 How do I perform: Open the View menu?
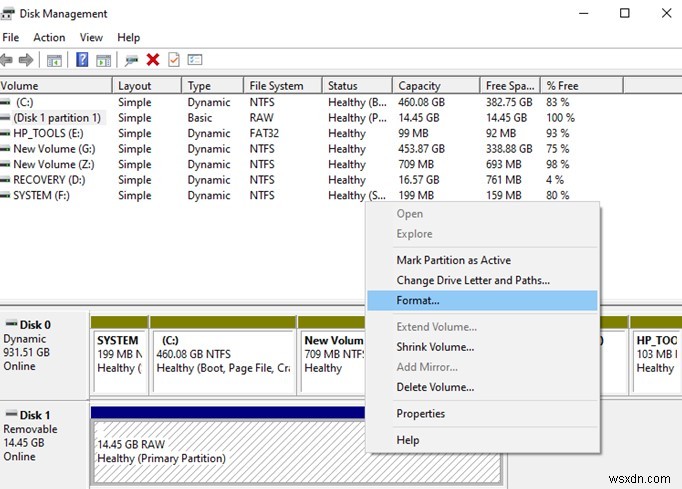coord(91,37)
